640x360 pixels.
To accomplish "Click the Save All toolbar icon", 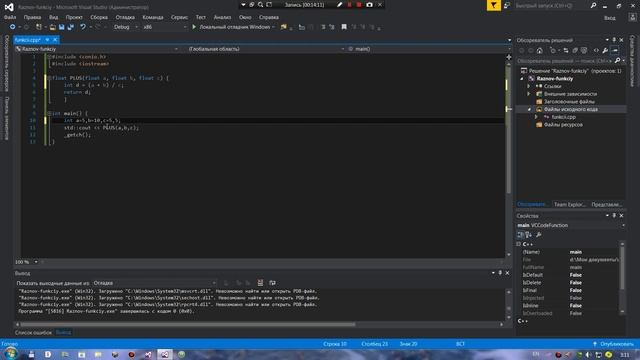I will (71, 27).
